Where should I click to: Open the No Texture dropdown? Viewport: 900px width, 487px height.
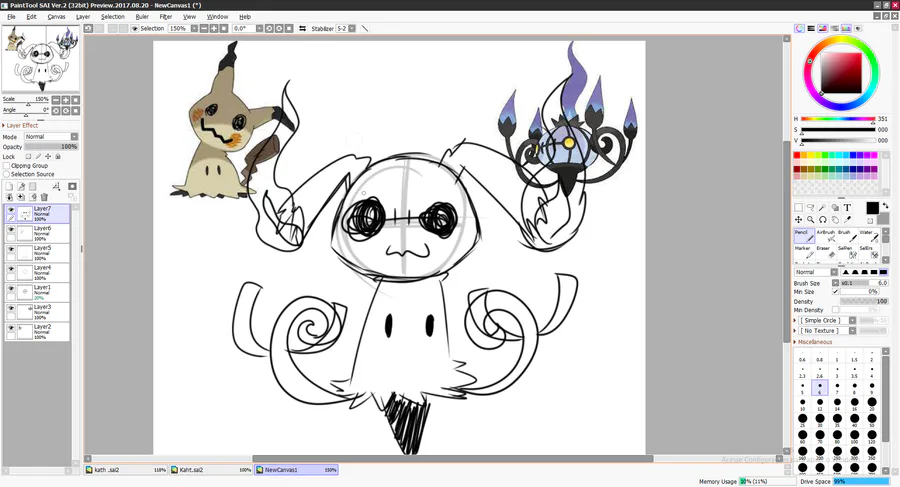click(x=852, y=331)
